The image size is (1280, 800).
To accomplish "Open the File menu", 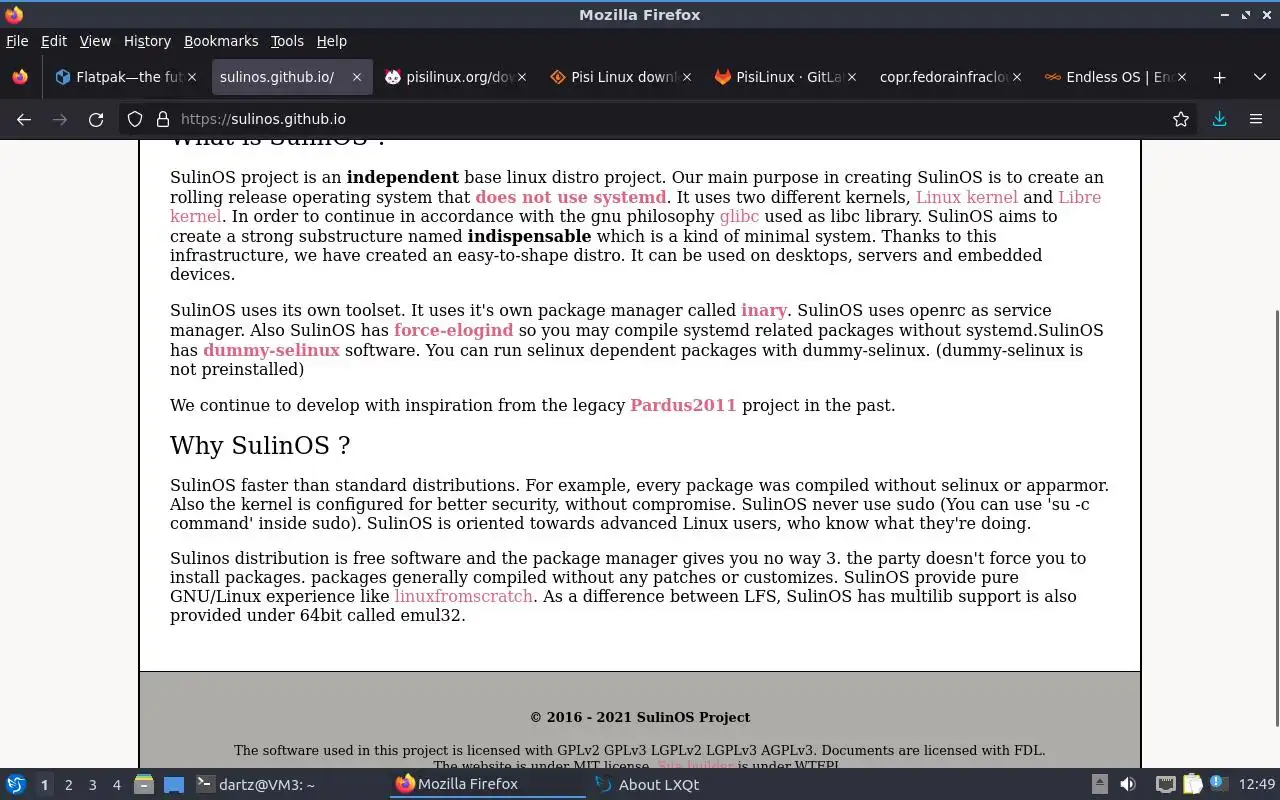I will point(17,41).
